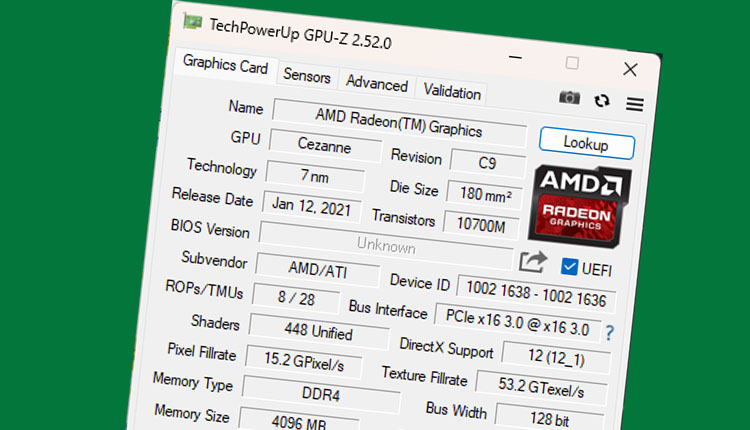Click the BIOS Version field Unknown

(x=386, y=246)
